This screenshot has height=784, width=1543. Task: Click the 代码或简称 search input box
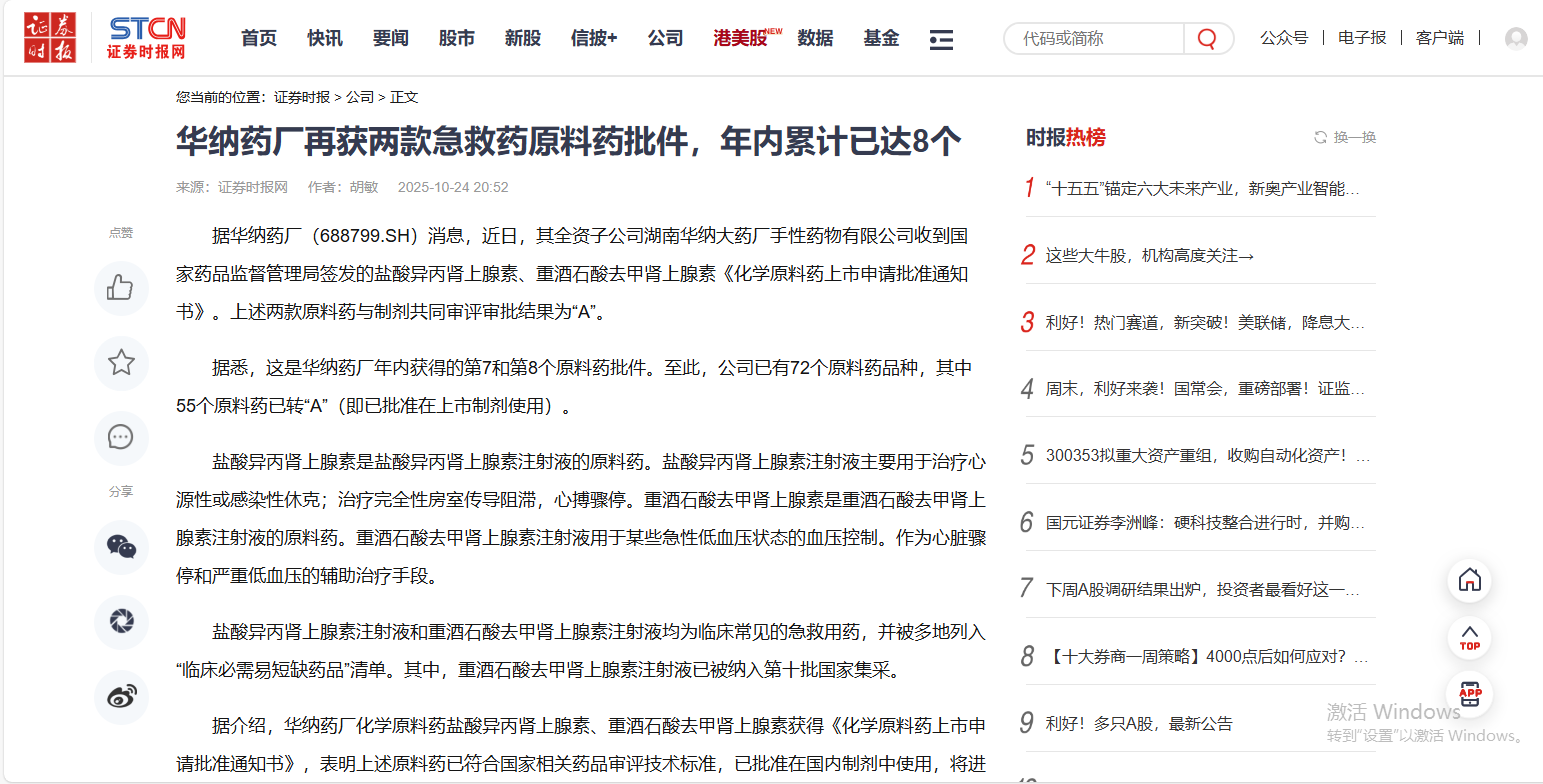[x=1090, y=38]
